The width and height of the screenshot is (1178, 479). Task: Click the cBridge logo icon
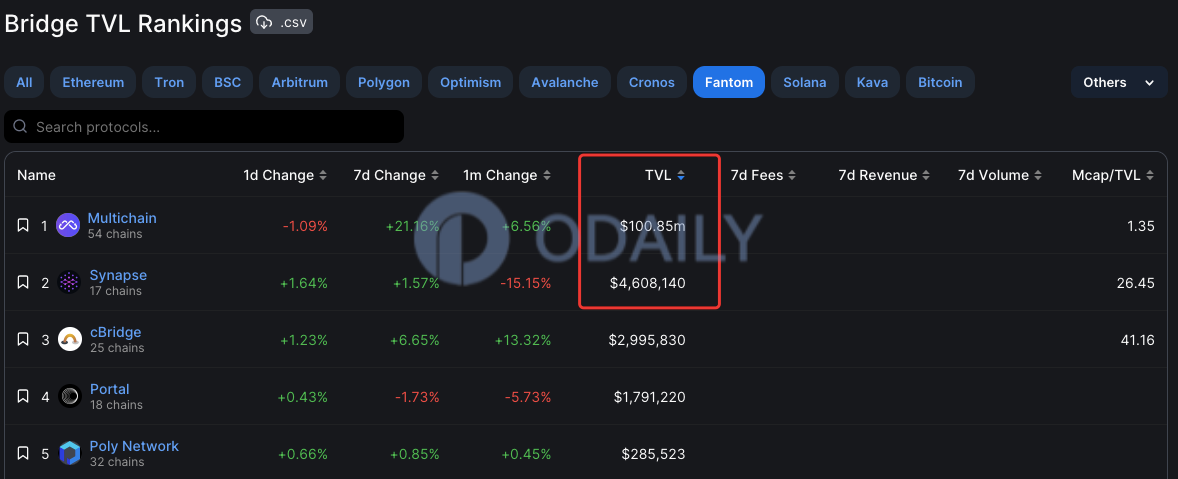point(70,339)
